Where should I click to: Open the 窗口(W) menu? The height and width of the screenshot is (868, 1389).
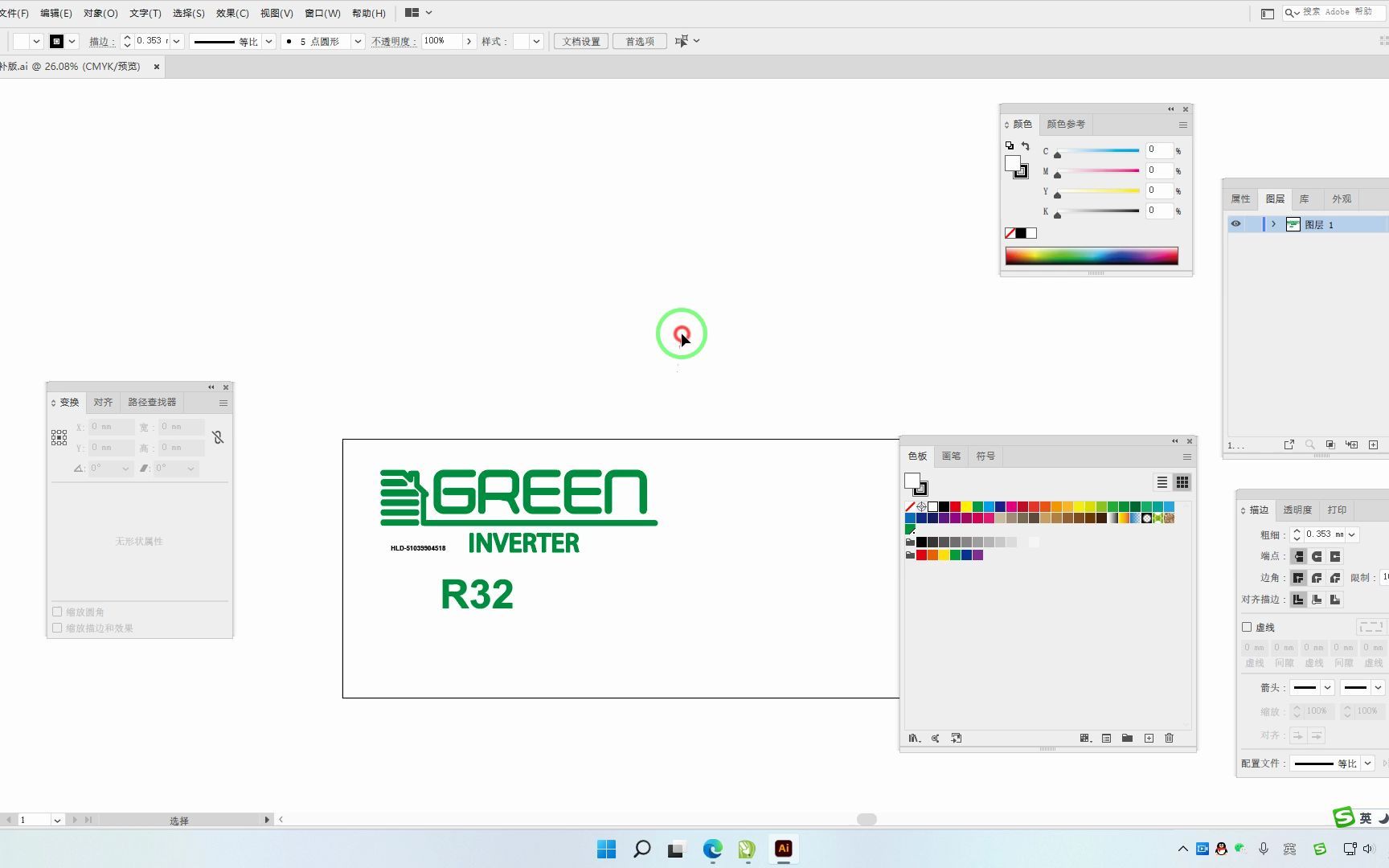322,13
